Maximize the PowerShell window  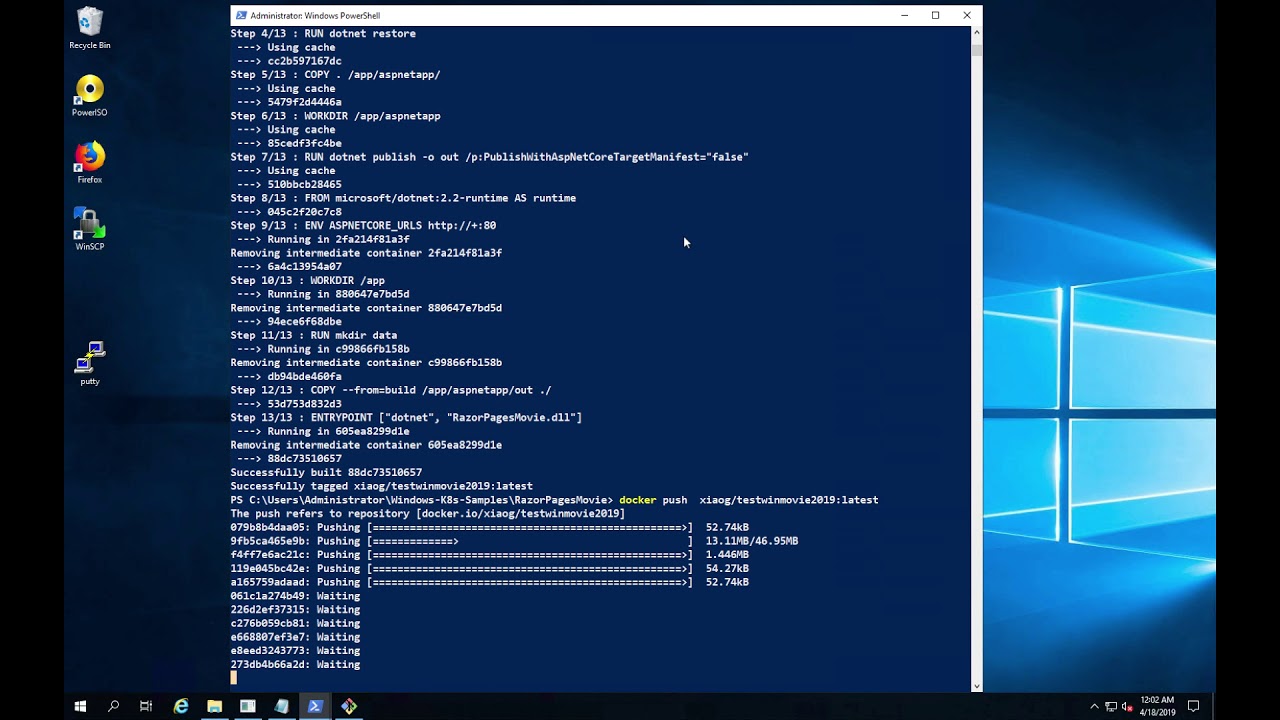pos(935,15)
